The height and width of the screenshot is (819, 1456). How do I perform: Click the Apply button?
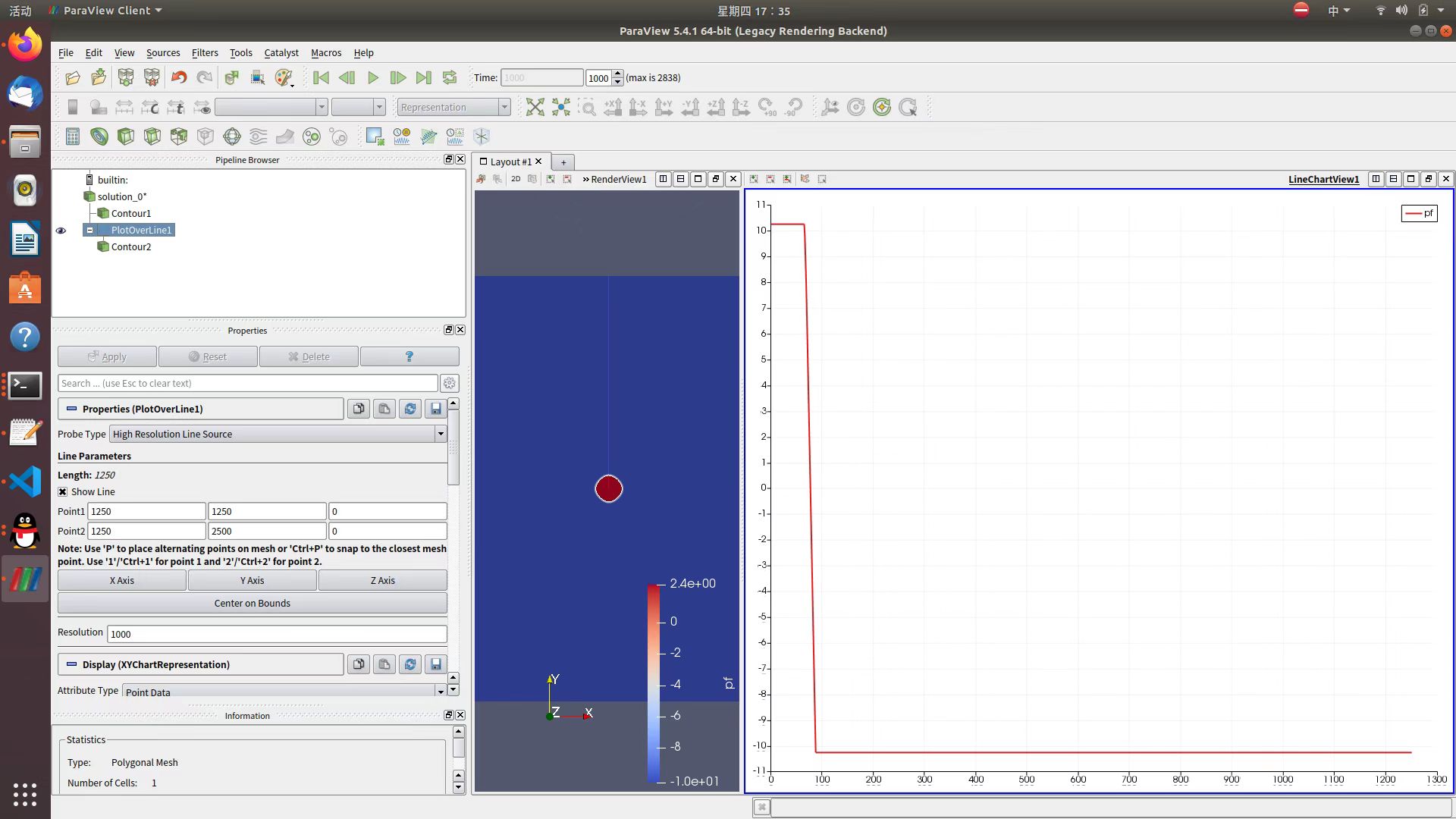tap(107, 356)
